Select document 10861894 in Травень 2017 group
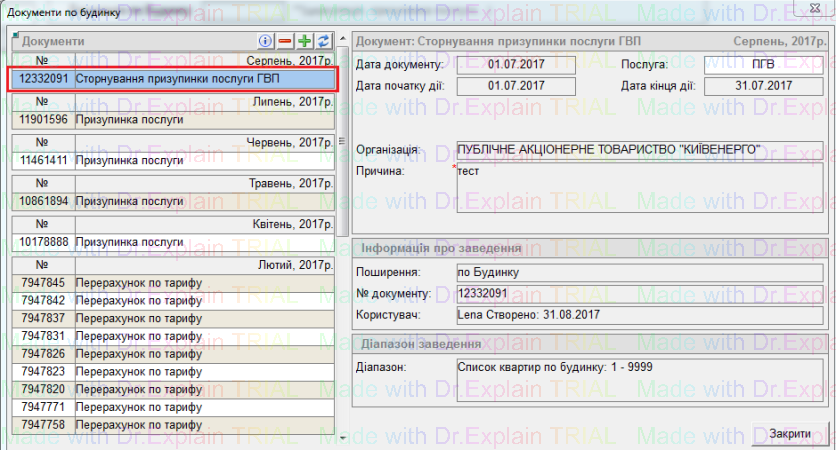 (x=173, y=201)
